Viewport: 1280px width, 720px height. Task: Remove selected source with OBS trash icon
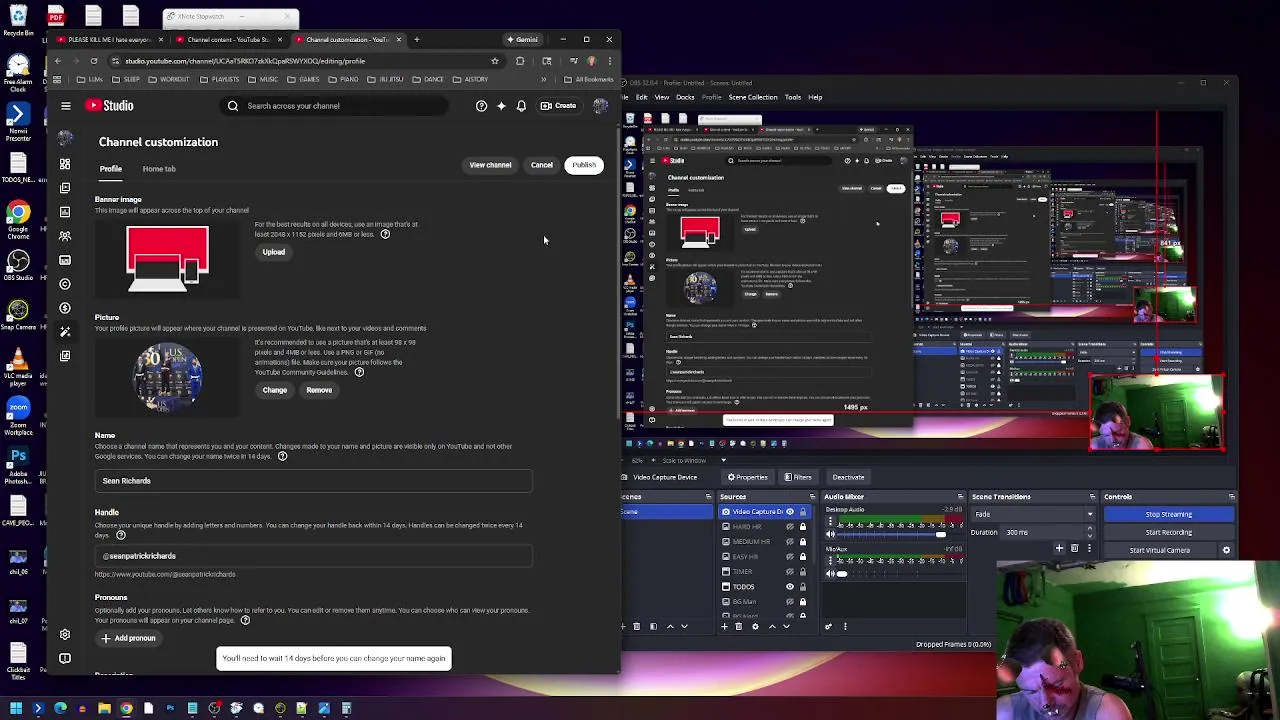coord(740,627)
